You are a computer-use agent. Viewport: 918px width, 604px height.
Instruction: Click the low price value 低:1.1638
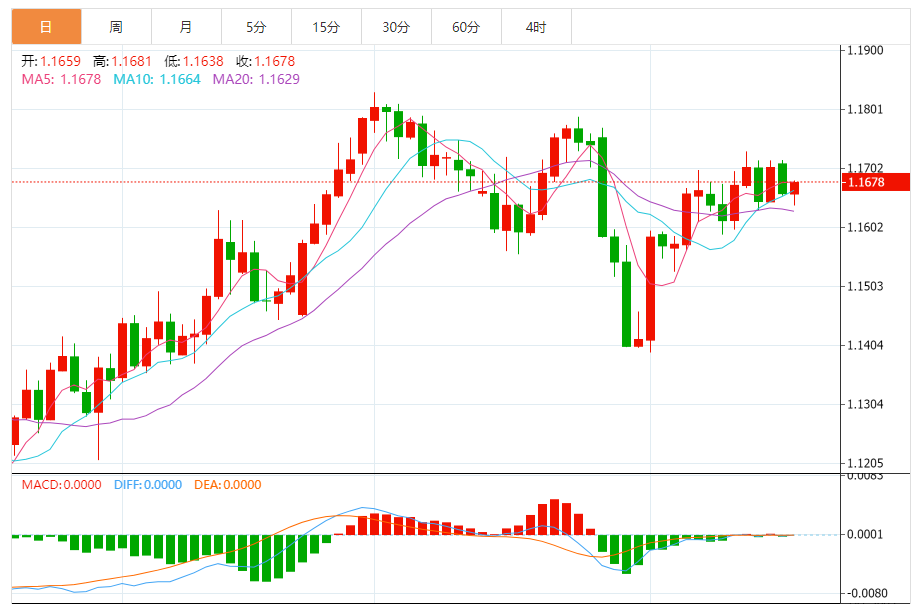(194, 61)
